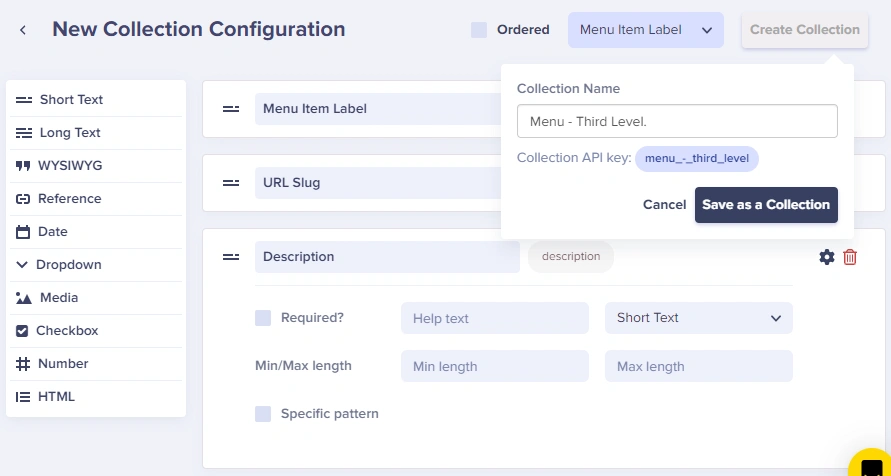Image resolution: width=891 pixels, height=476 pixels.
Task: Enable the Specific pattern checkbox
Action: (x=263, y=414)
